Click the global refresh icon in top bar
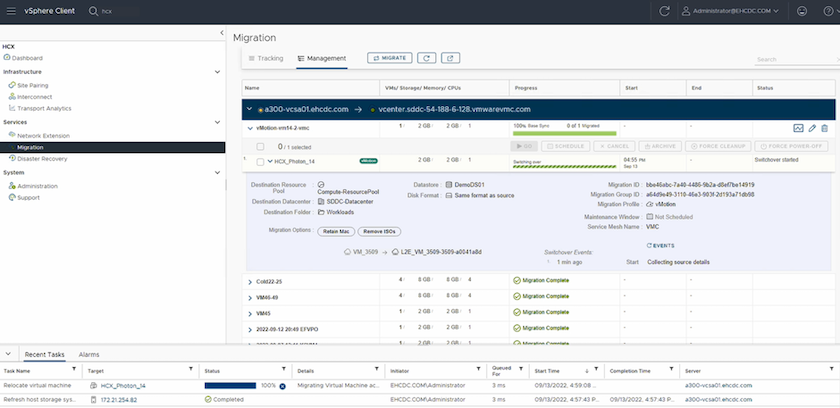 (x=665, y=11)
